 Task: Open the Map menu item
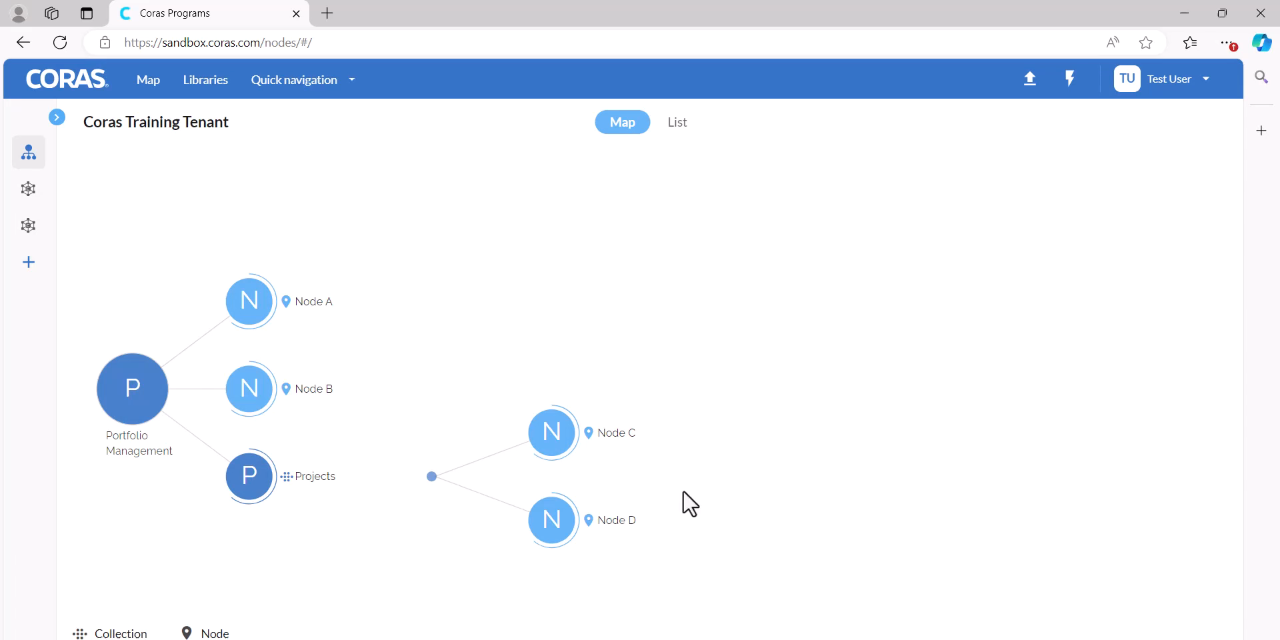(148, 79)
